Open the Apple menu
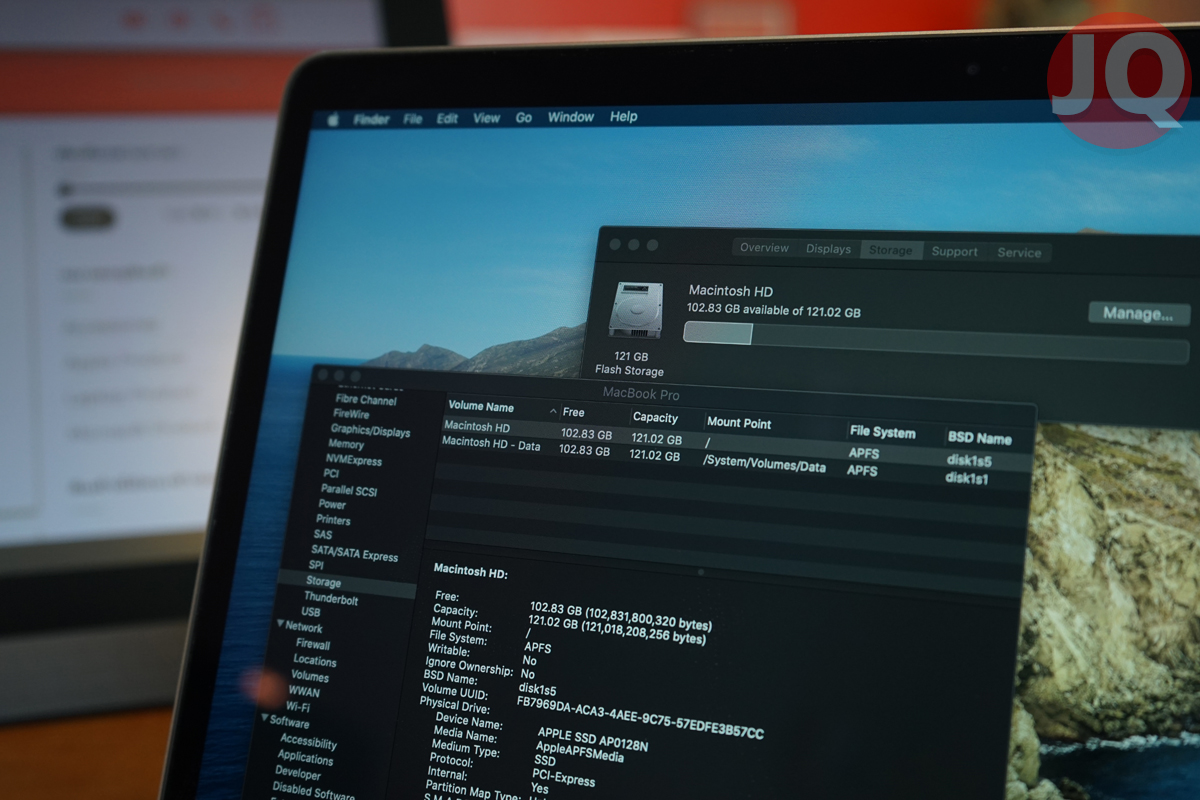Image resolution: width=1200 pixels, height=800 pixels. coord(333,120)
